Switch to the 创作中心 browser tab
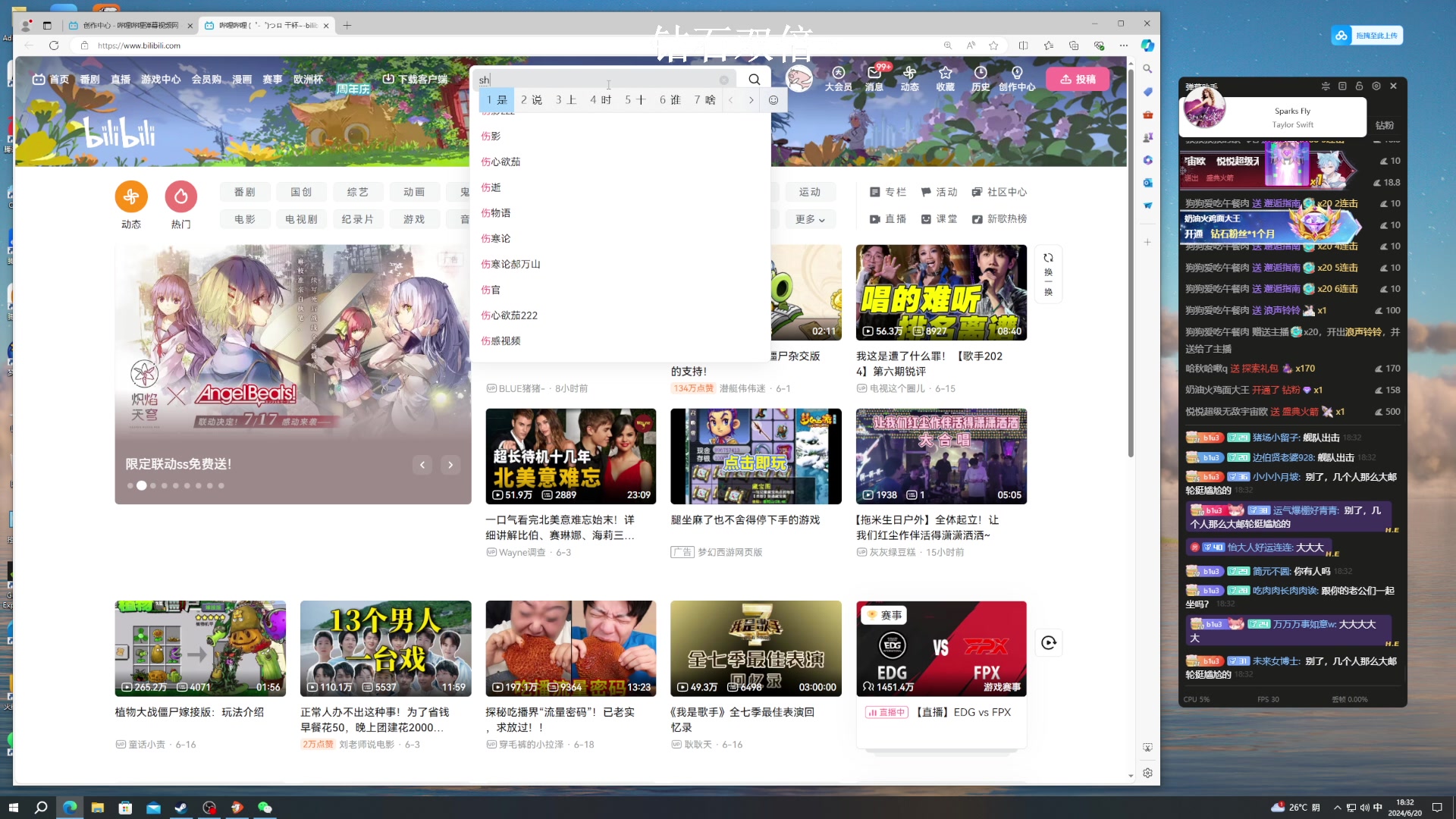 point(129,25)
